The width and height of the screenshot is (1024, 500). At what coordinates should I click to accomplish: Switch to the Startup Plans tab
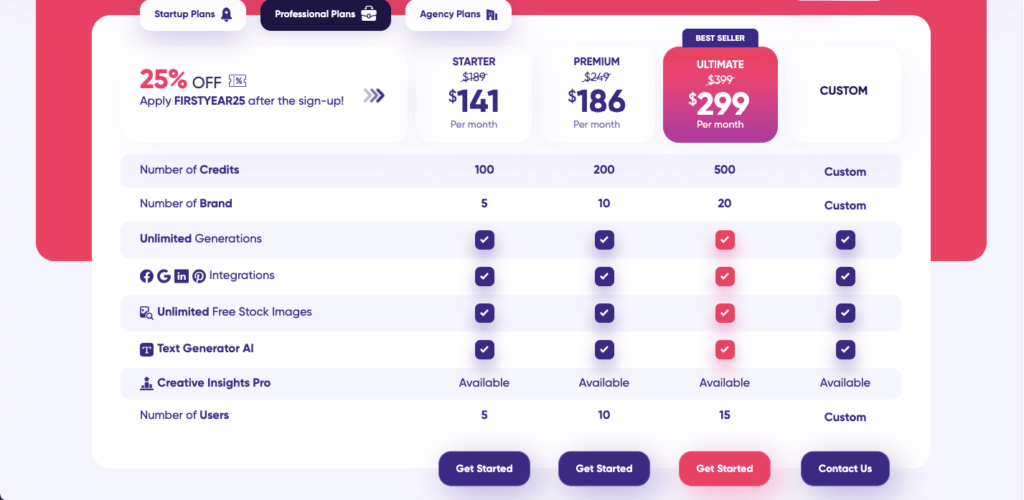coord(193,14)
